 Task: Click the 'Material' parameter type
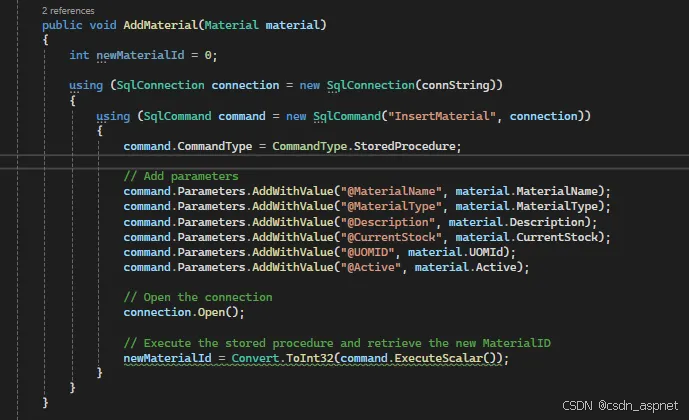point(232,25)
